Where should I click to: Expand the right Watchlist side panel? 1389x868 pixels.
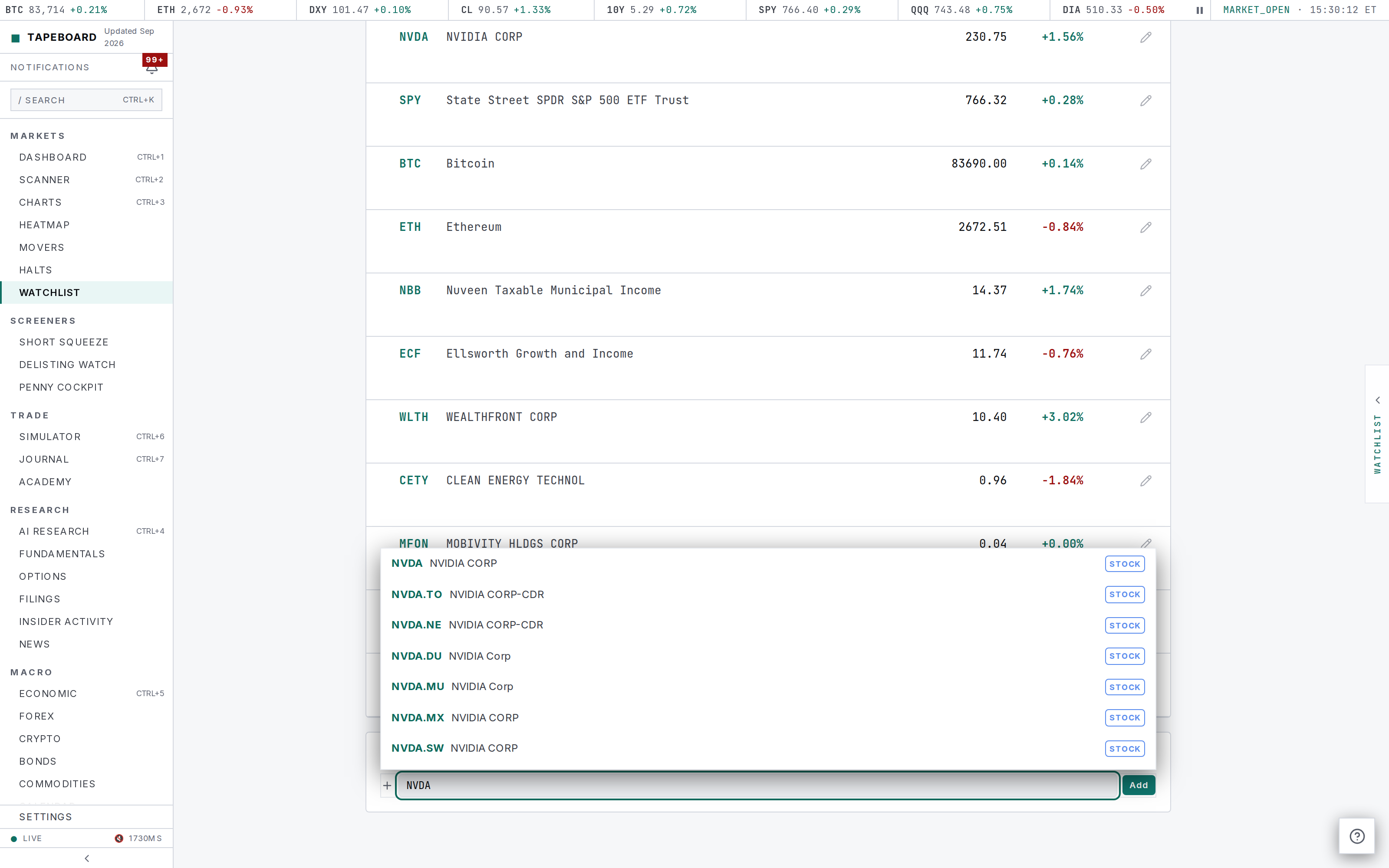point(1378,434)
